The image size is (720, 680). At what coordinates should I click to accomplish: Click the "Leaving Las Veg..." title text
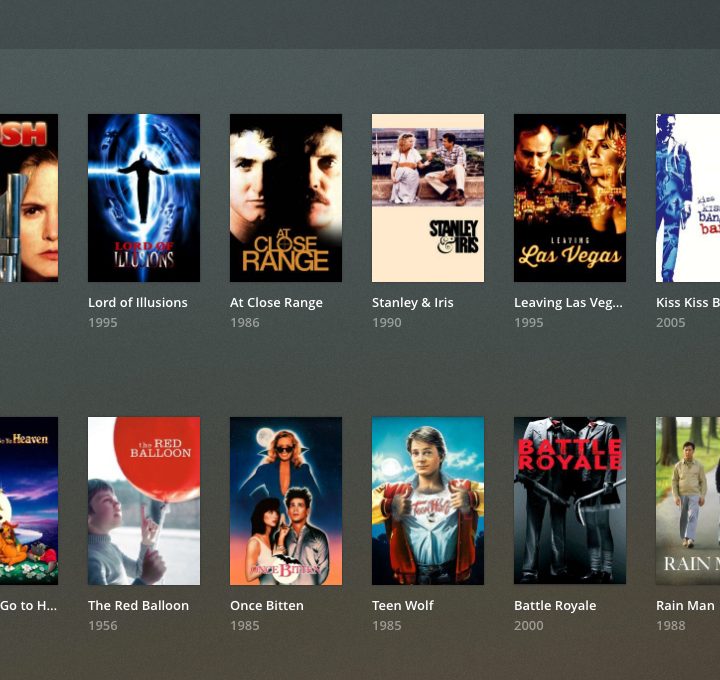568,303
